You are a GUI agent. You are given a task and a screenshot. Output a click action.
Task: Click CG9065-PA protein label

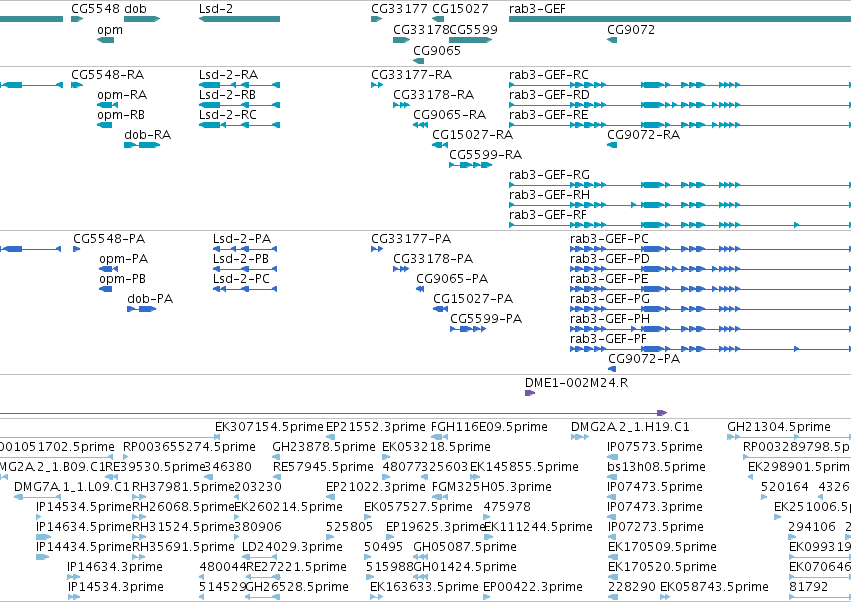click(452, 279)
